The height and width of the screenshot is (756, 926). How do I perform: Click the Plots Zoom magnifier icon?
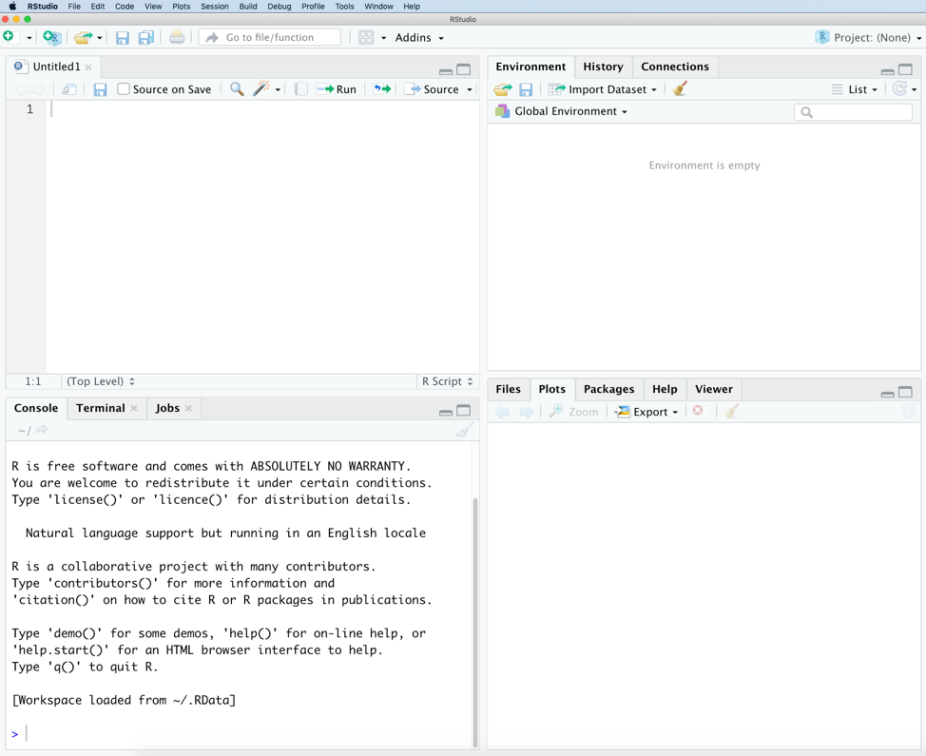tap(556, 412)
